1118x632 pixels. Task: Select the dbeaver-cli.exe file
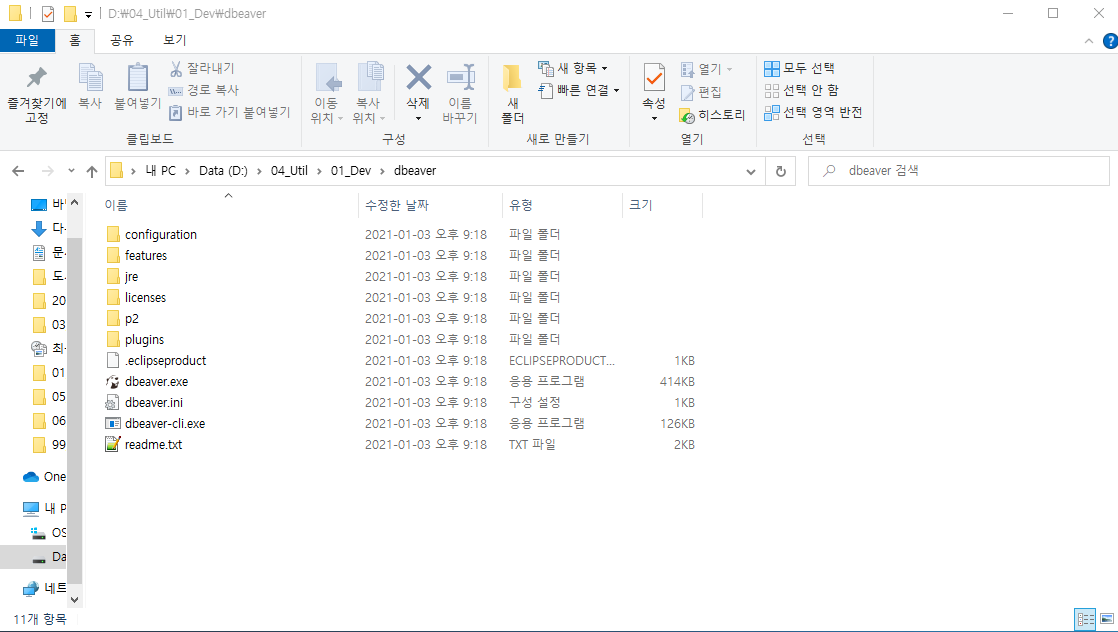(x=165, y=424)
